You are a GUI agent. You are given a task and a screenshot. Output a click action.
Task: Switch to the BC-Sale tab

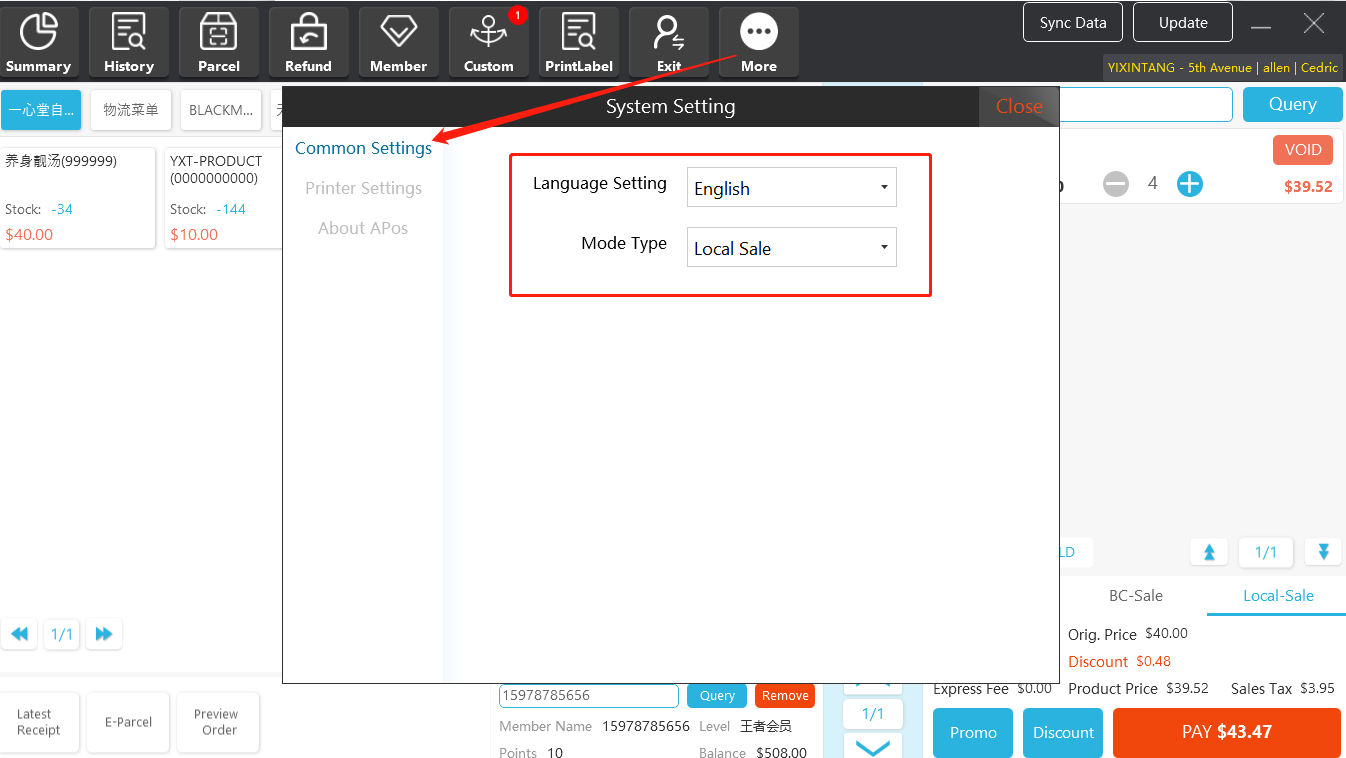[x=1135, y=595]
